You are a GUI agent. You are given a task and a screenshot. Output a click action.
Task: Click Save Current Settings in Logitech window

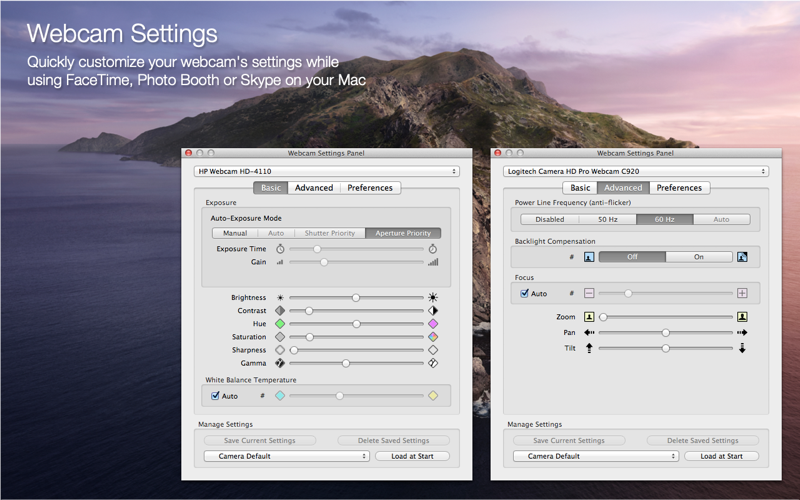coord(569,440)
